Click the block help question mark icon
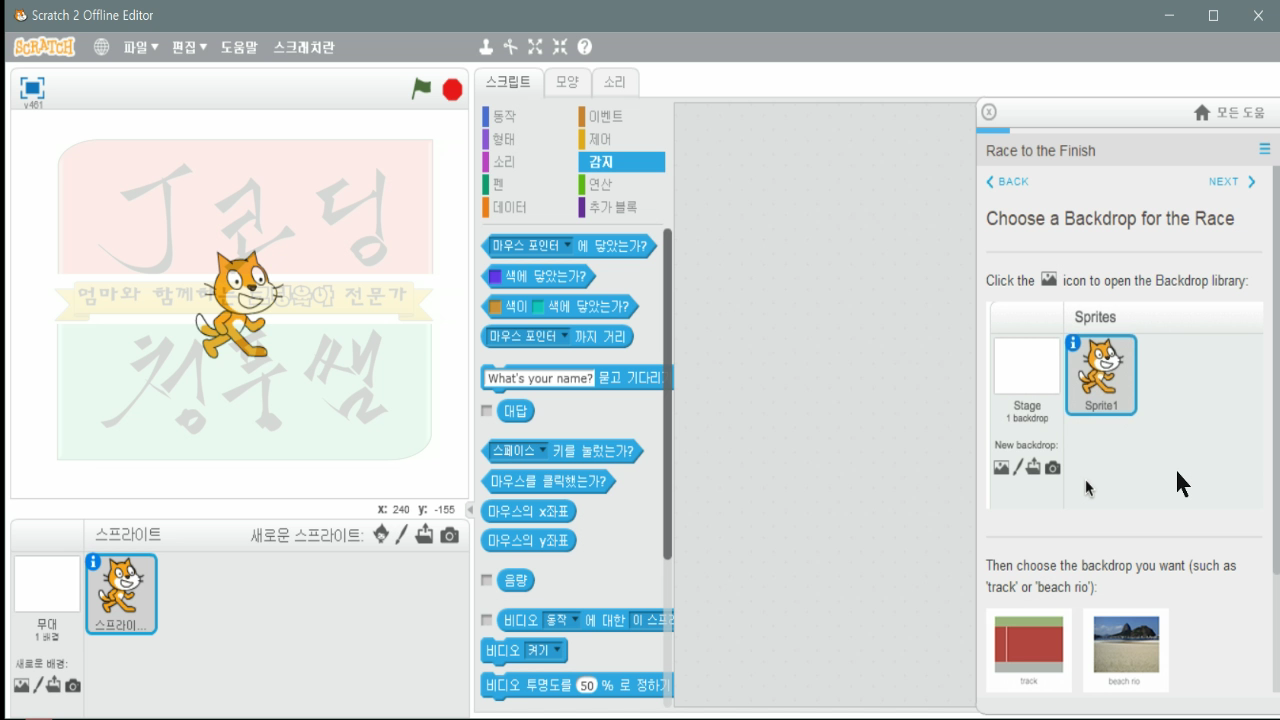1280x720 pixels. coord(585,47)
